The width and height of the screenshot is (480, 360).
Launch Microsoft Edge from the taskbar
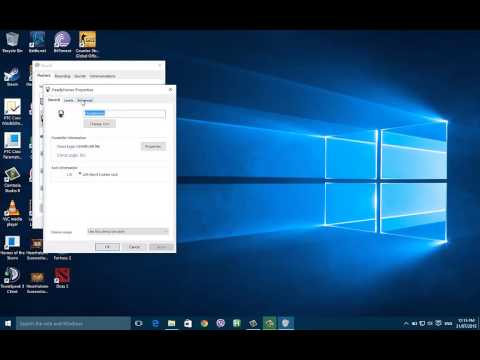[x=155, y=323]
